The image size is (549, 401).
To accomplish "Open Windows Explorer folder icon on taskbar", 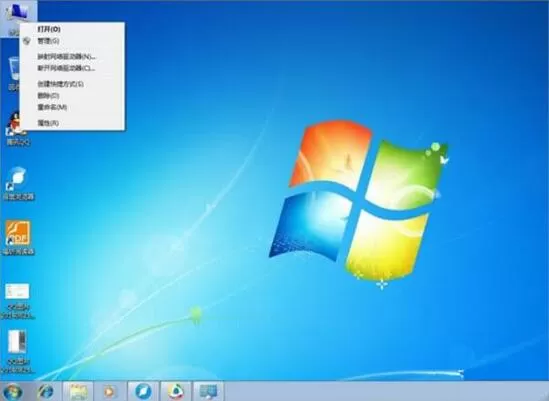I will click(78, 391).
